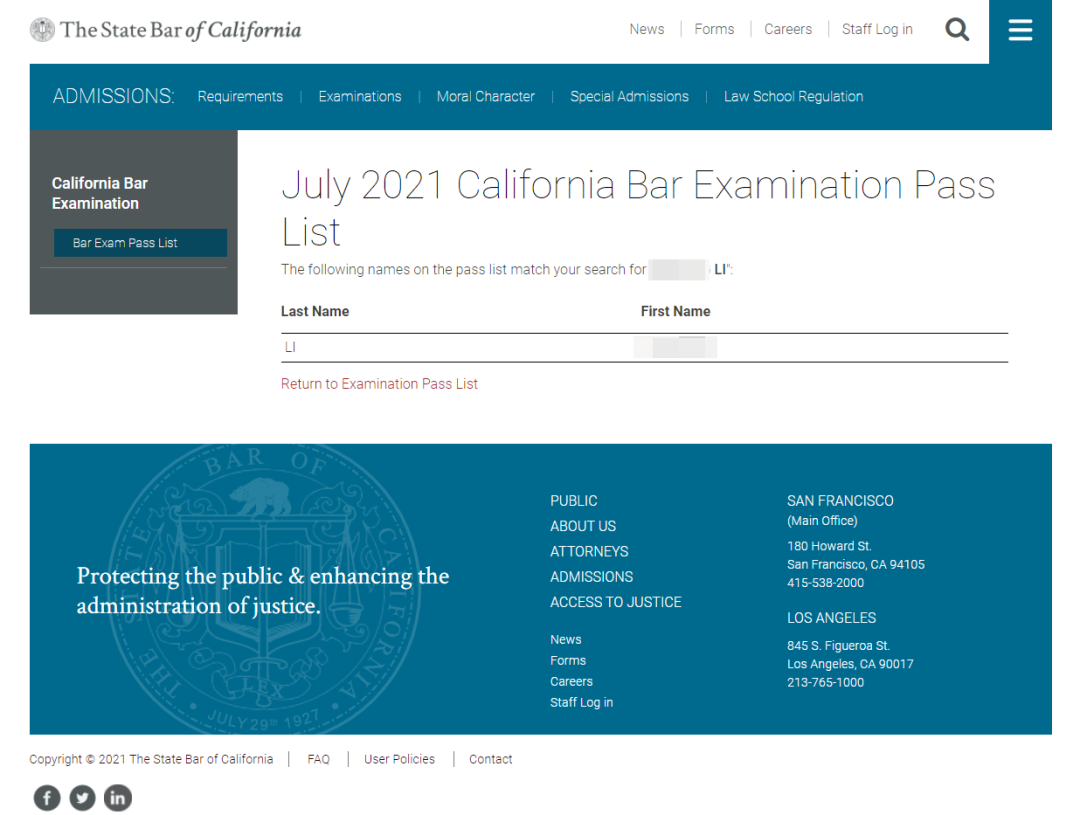Open the Requirements admissions menu
Image resolution: width=1080 pixels, height=815 pixels.
pyautogui.click(x=240, y=96)
